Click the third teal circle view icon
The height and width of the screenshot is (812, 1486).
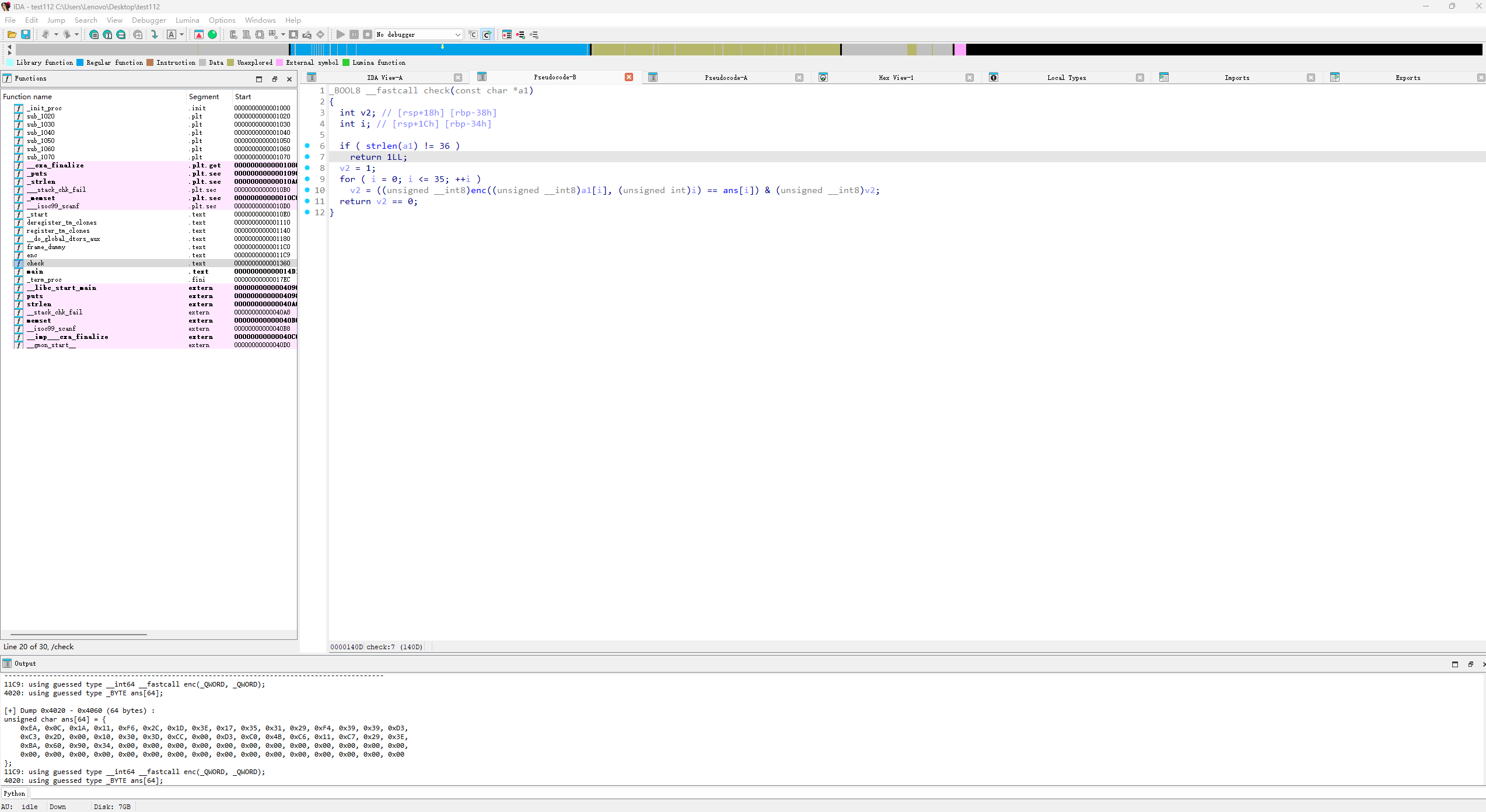pyautogui.click(x=121, y=34)
